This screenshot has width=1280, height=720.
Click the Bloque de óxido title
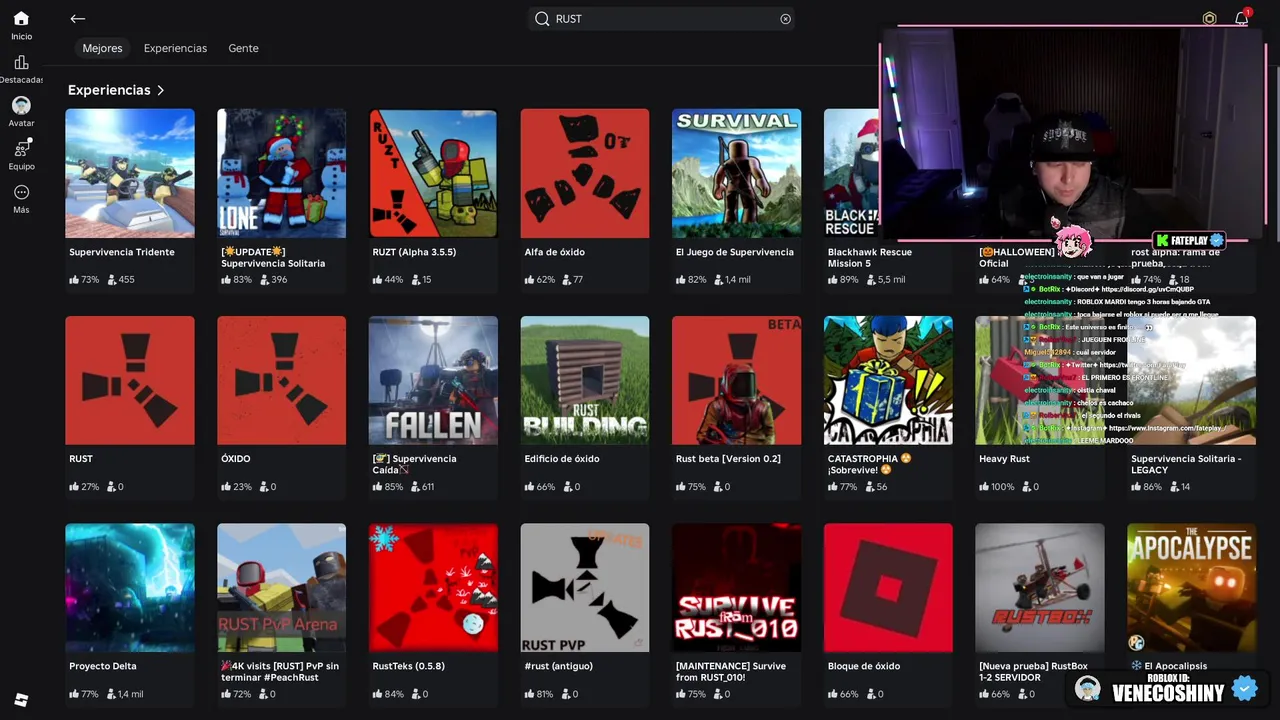[x=864, y=666]
